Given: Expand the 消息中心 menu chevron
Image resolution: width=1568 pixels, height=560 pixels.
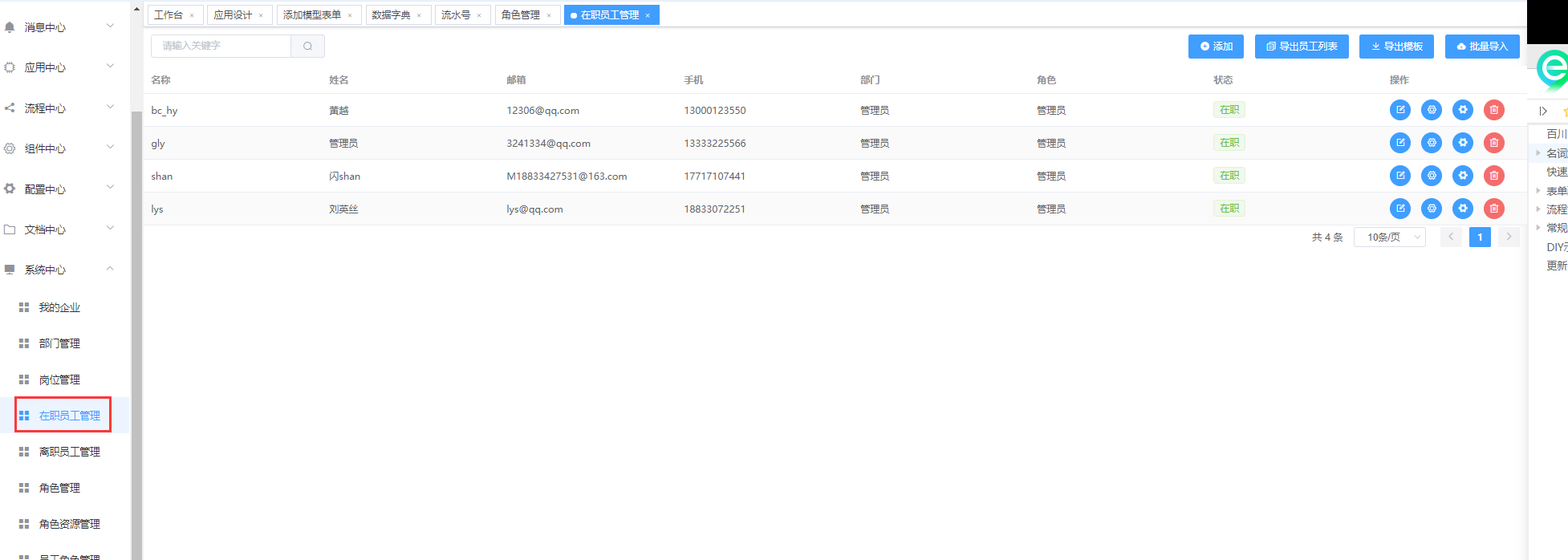Looking at the screenshot, I should [110, 26].
